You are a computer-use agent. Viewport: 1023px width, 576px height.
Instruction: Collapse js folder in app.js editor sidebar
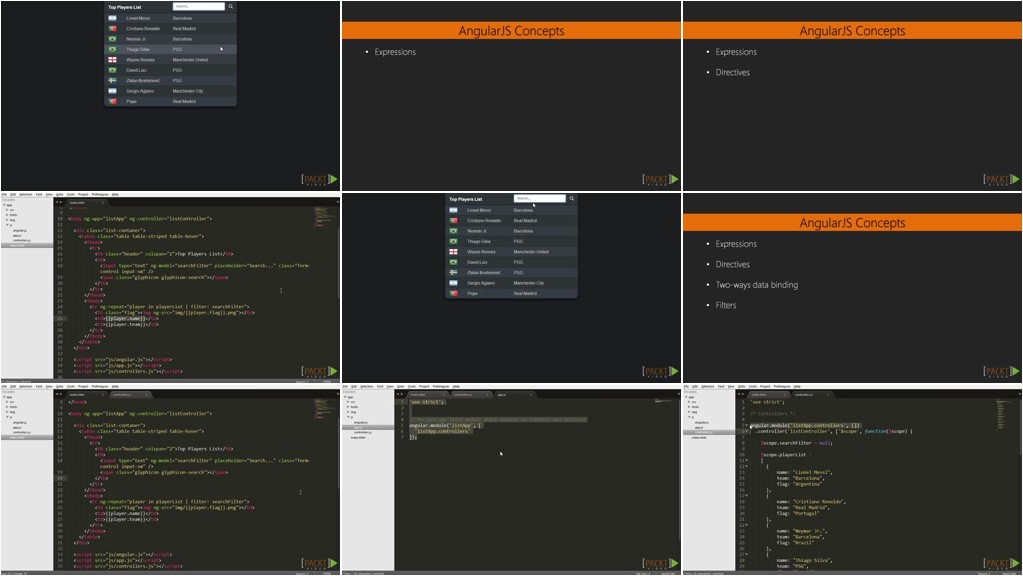pos(348,417)
